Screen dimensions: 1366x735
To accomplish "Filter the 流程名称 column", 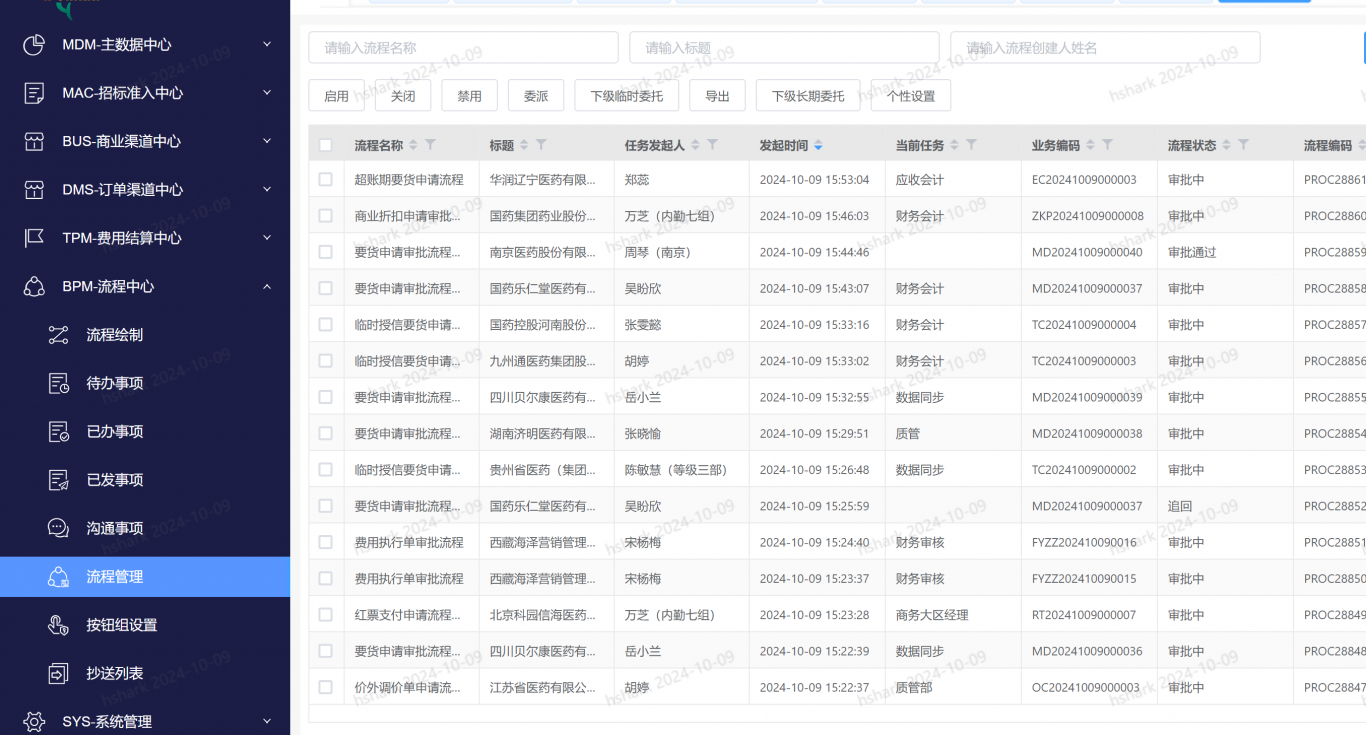I will tap(430, 145).
